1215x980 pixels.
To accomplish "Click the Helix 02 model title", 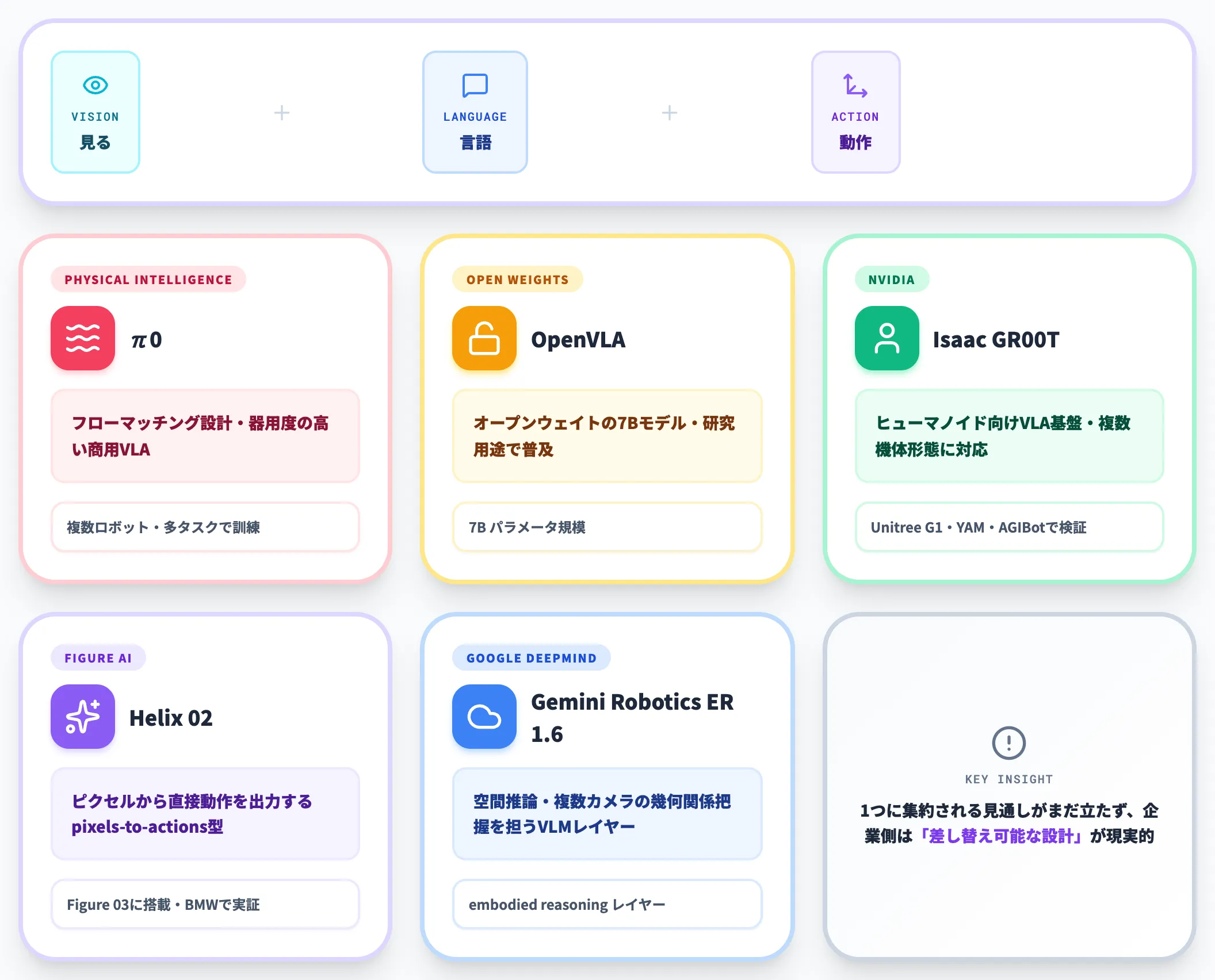I will (171, 718).
